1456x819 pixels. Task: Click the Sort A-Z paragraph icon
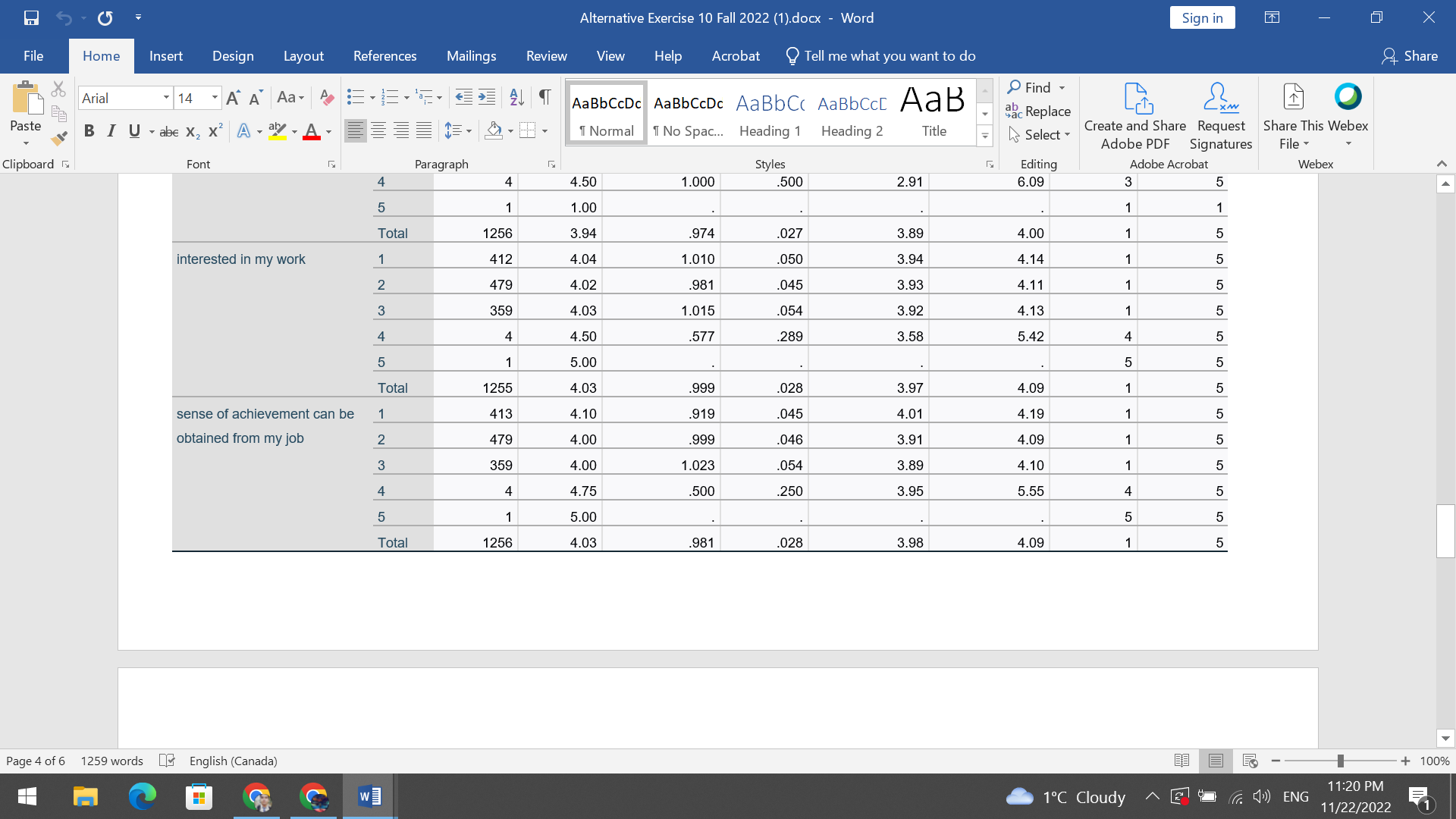(x=516, y=97)
